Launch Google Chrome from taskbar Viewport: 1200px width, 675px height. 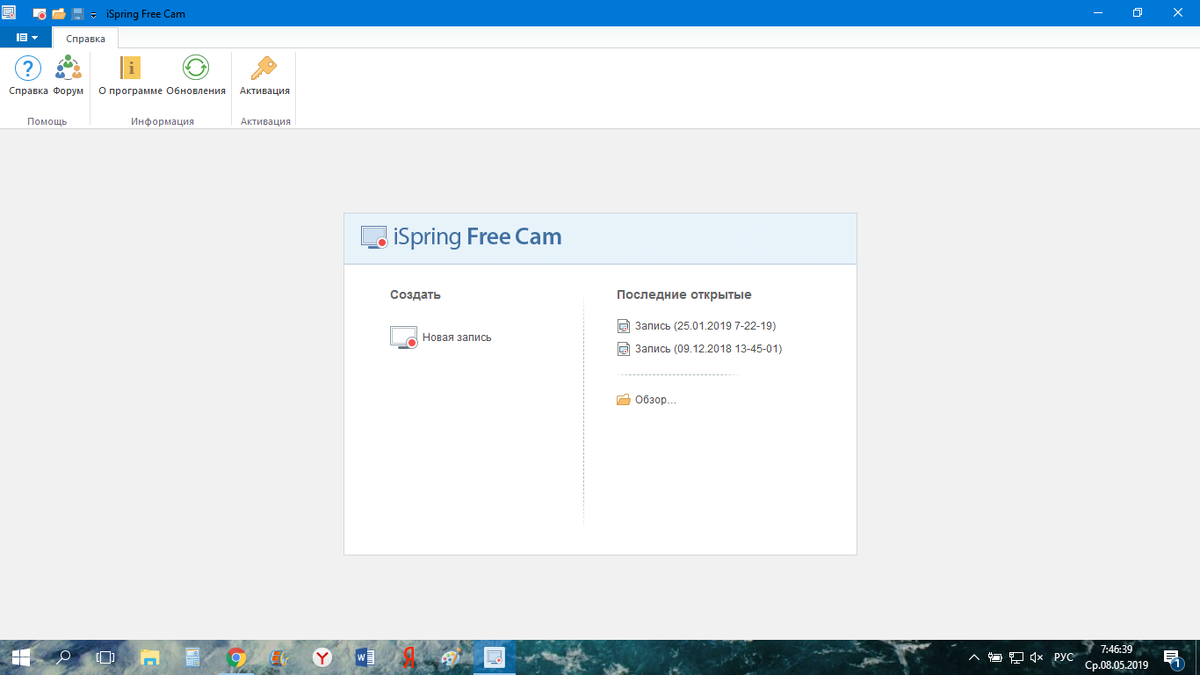pyautogui.click(x=236, y=657)
